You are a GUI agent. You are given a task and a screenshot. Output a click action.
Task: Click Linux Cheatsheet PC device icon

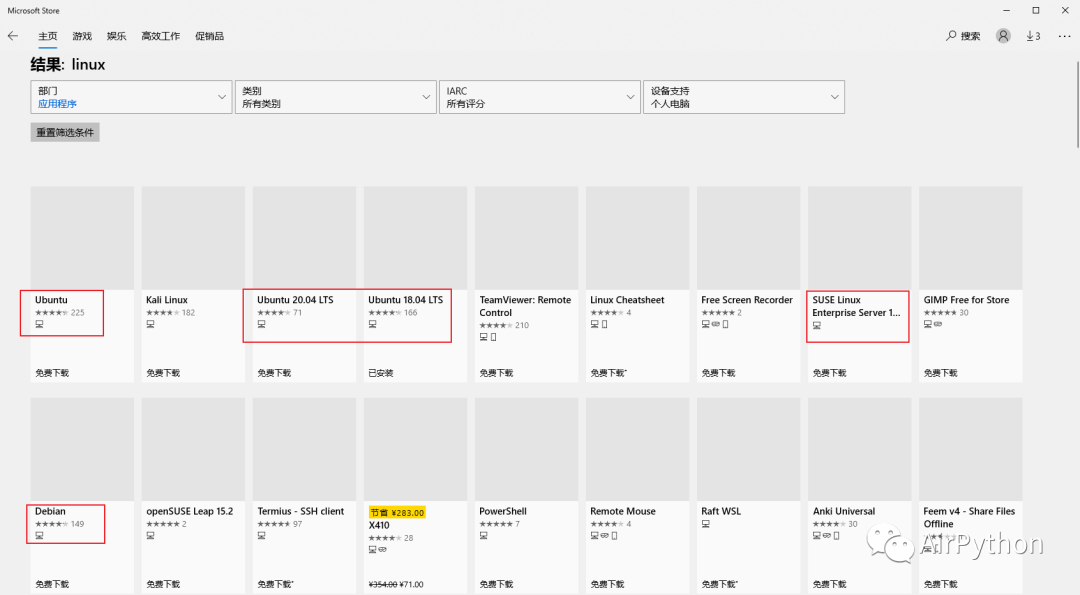coord(594,324)
